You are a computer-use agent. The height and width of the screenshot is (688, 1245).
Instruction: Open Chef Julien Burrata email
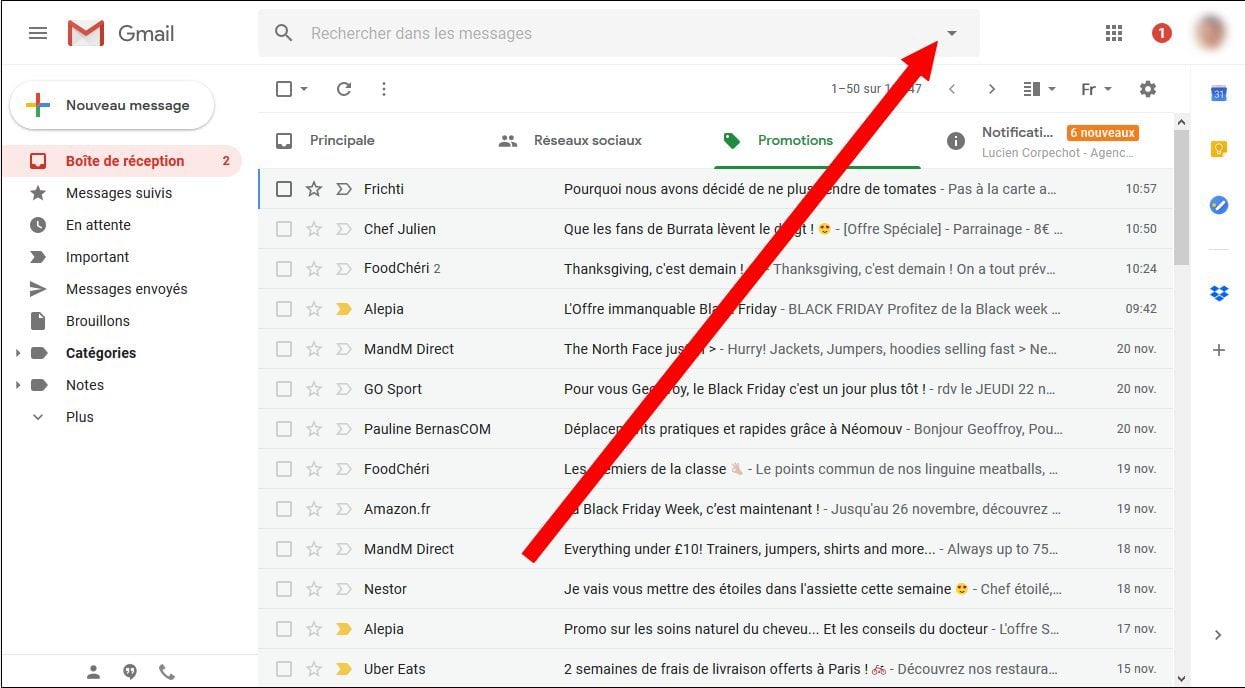[x=716, y=229]
